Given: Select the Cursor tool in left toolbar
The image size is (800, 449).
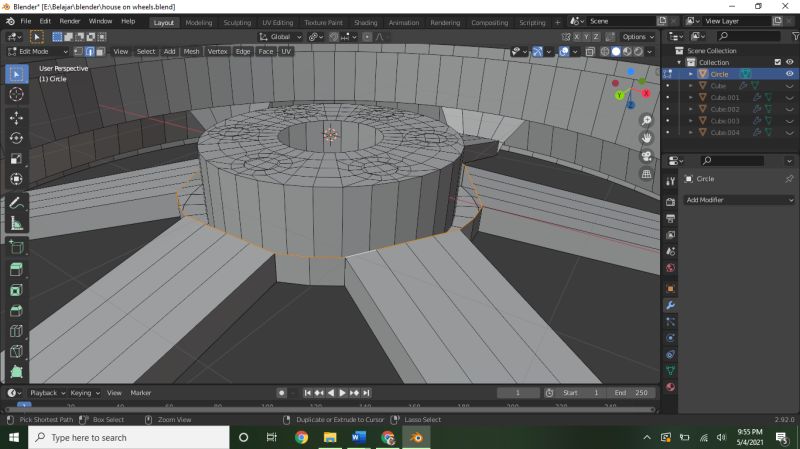Looking at the screenshot, I should tap(16, 94).
